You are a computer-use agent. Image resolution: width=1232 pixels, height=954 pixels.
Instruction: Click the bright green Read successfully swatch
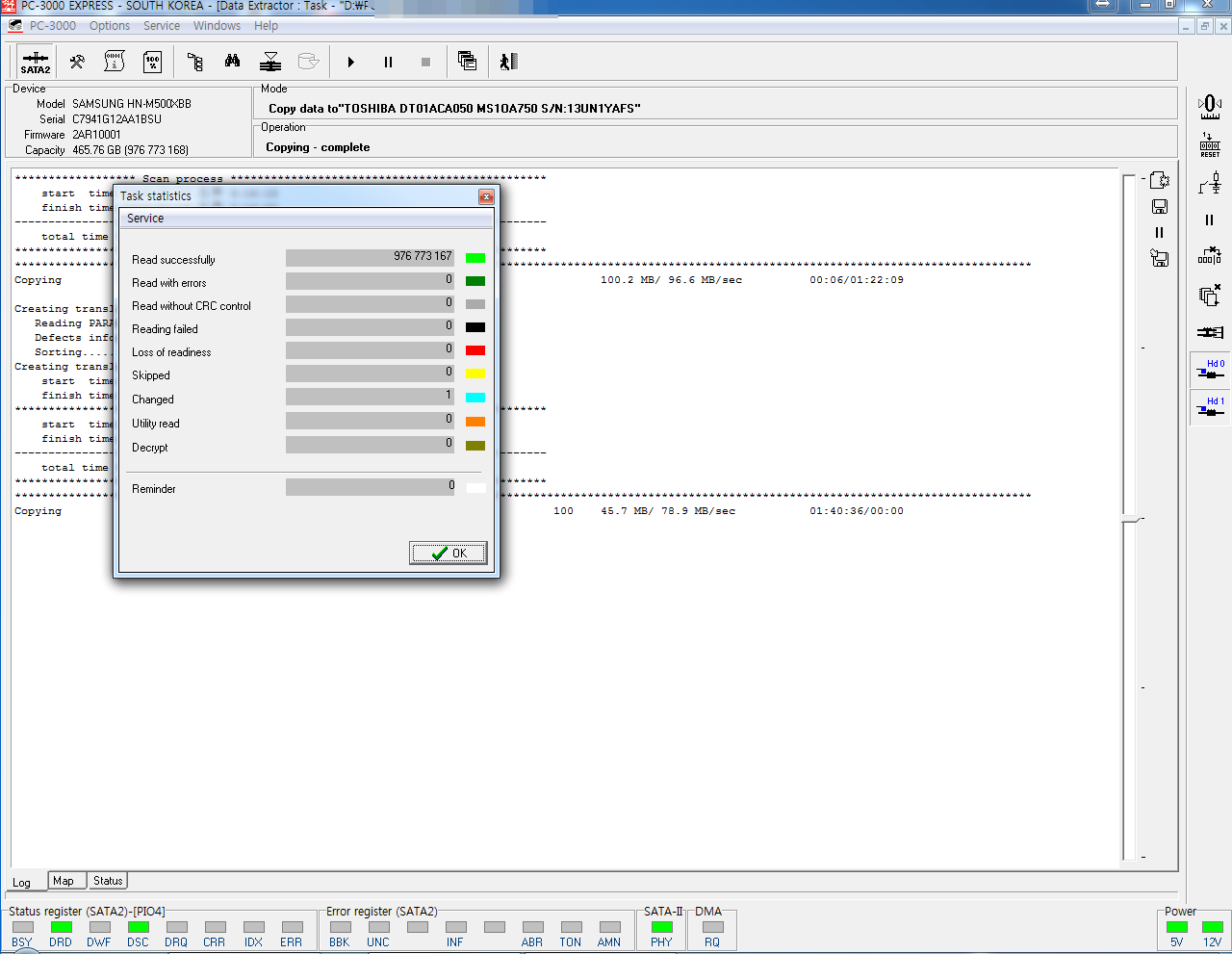(475, 258)
